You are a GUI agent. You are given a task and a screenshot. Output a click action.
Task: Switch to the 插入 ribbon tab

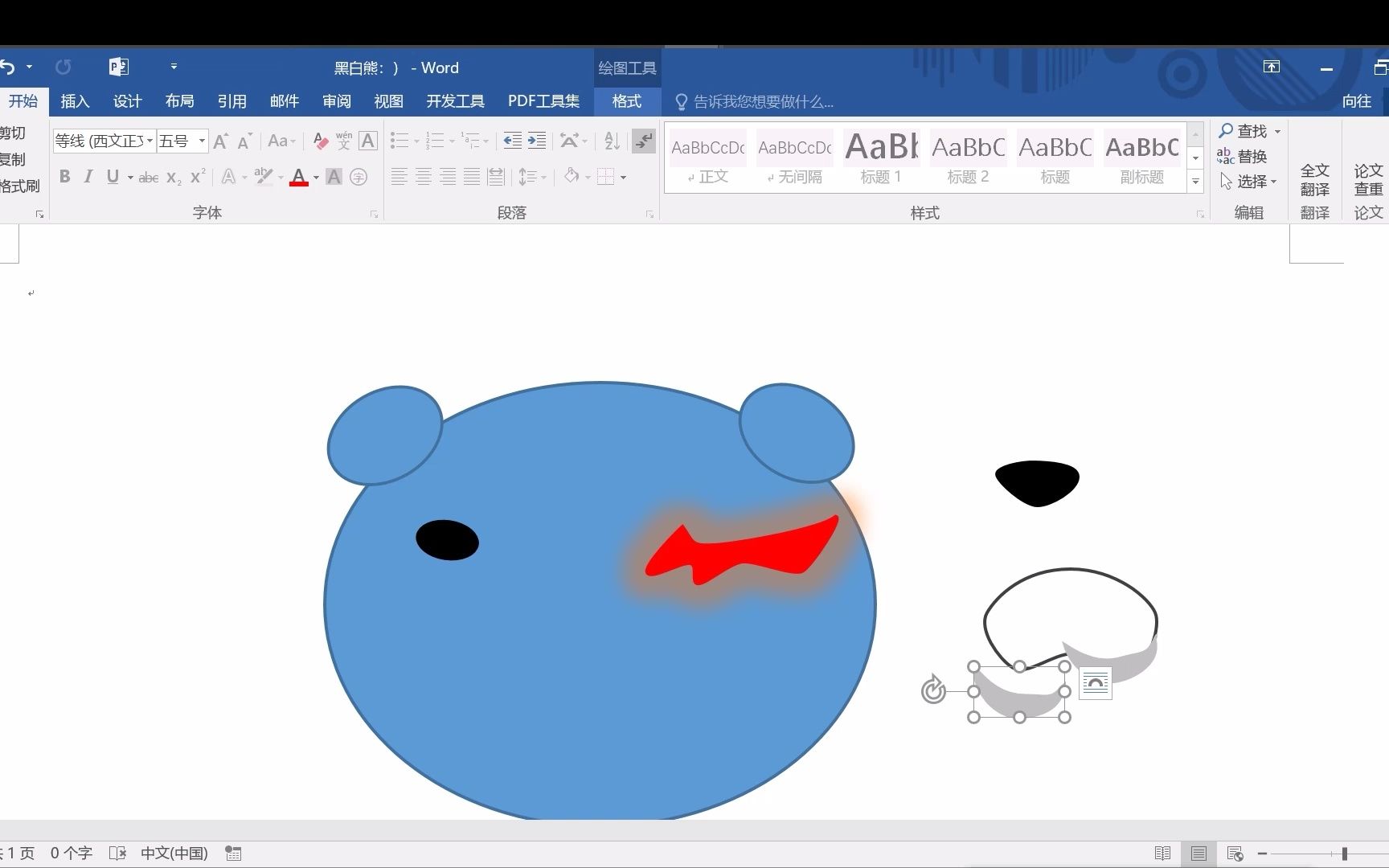coord(75,101)
